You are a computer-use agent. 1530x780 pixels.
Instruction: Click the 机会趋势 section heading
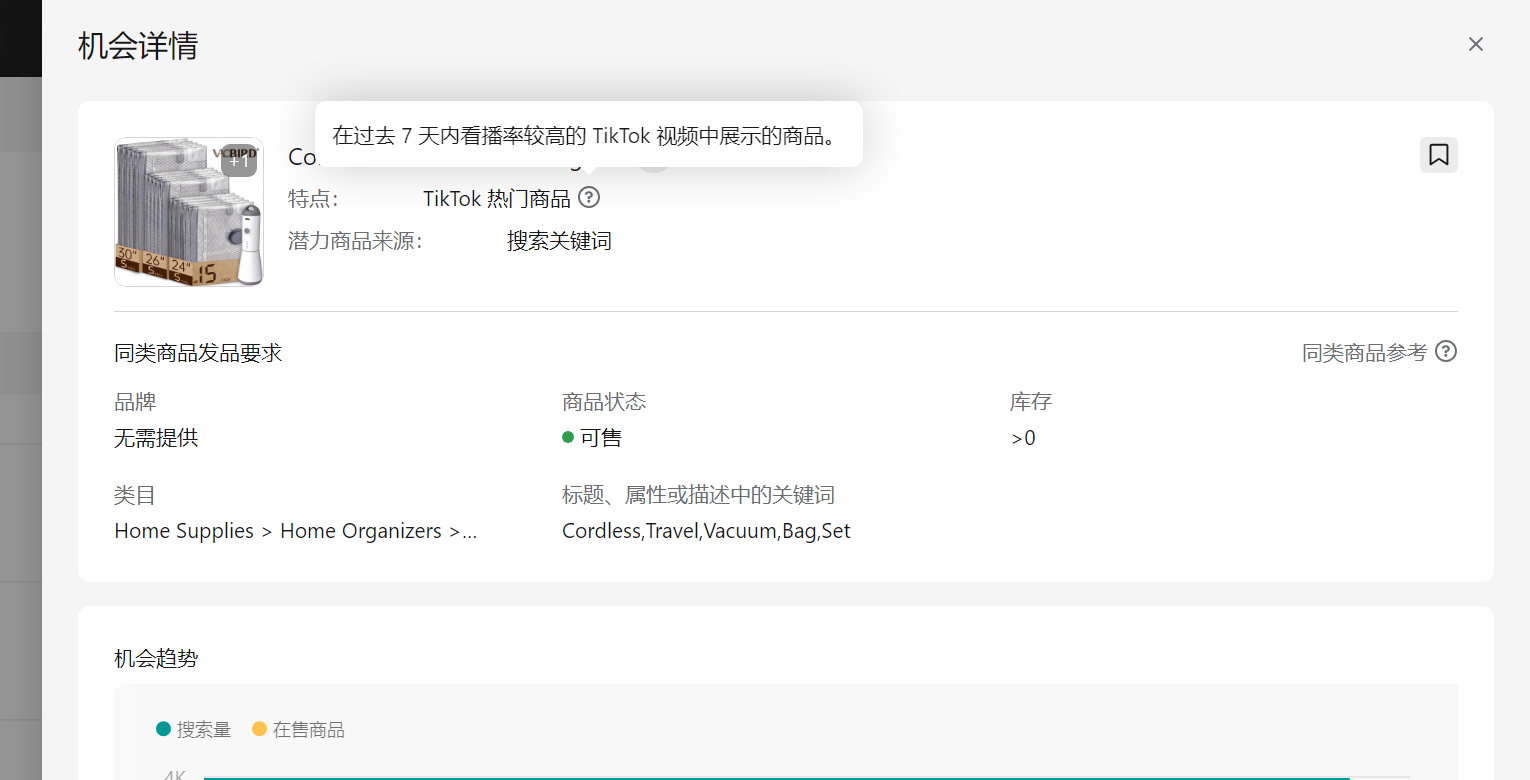[x=157, y=658]
